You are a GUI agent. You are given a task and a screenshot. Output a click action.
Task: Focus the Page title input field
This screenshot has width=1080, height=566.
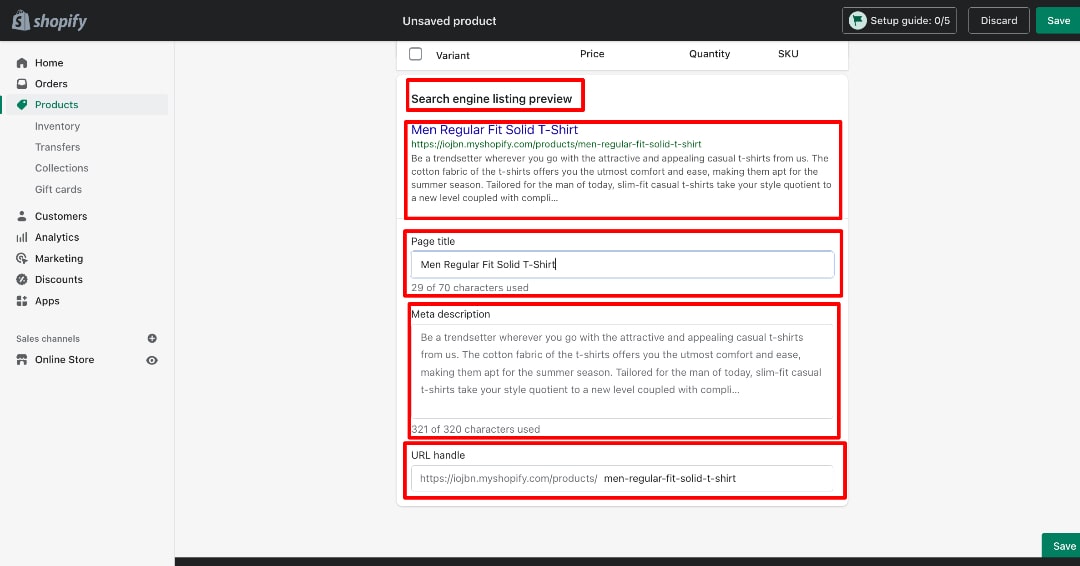pyautogui.click(x=622, y=264)
